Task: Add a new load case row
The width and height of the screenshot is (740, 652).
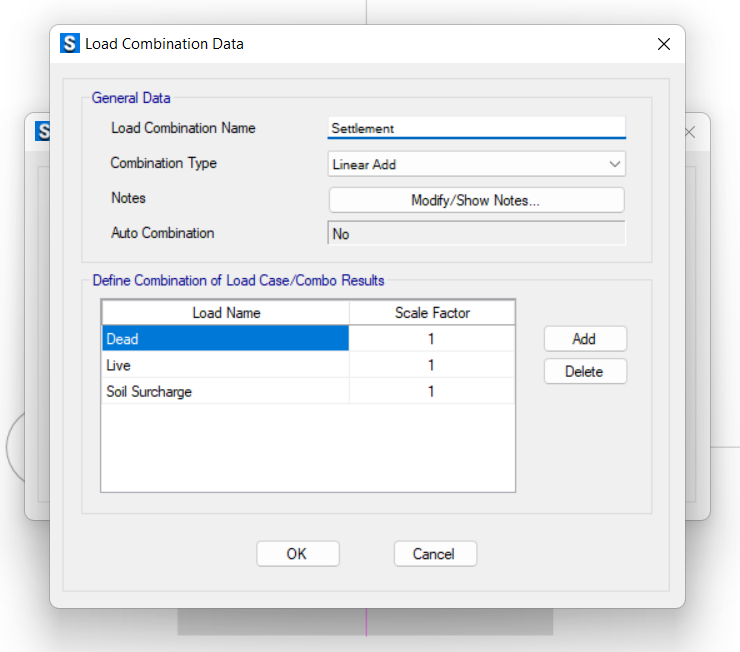Action: point(585,339)
